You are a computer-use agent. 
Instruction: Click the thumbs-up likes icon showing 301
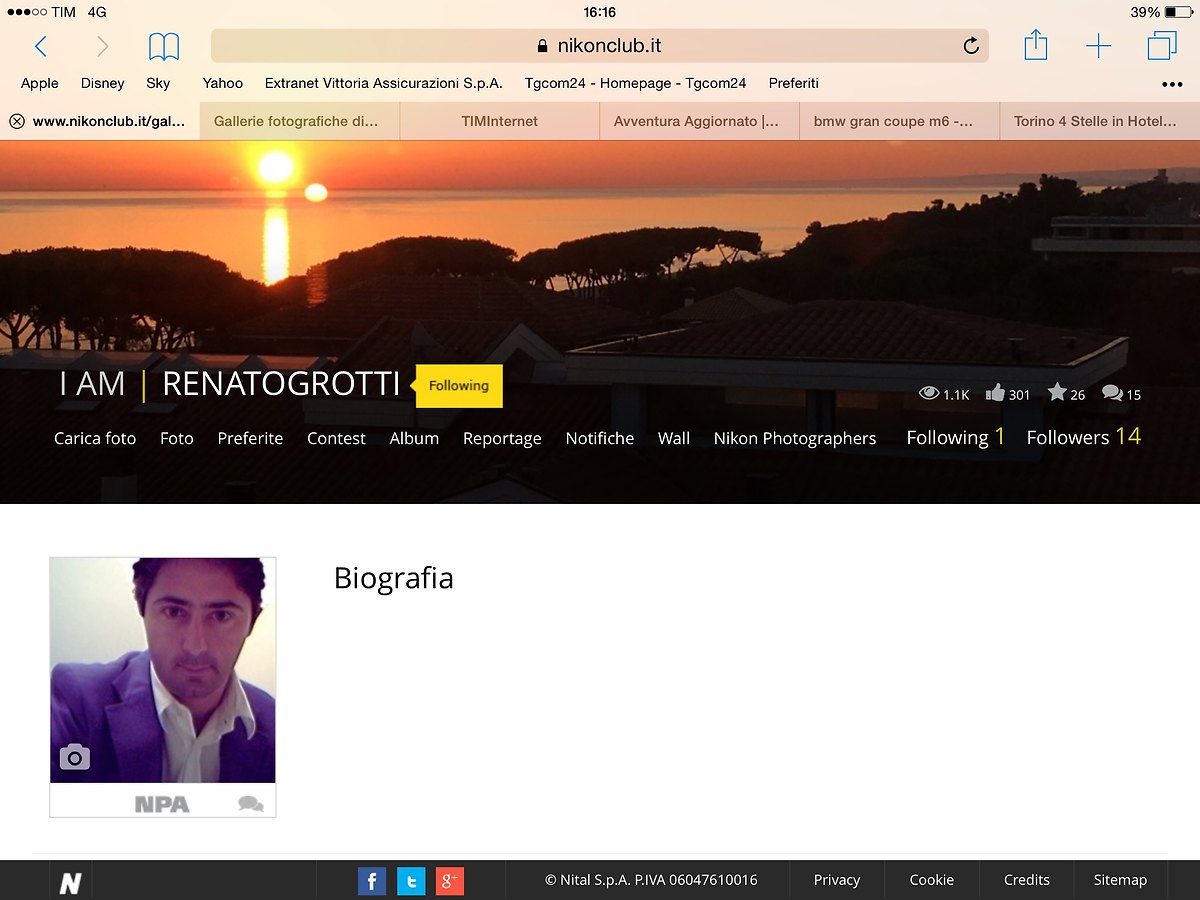[995, 393]
